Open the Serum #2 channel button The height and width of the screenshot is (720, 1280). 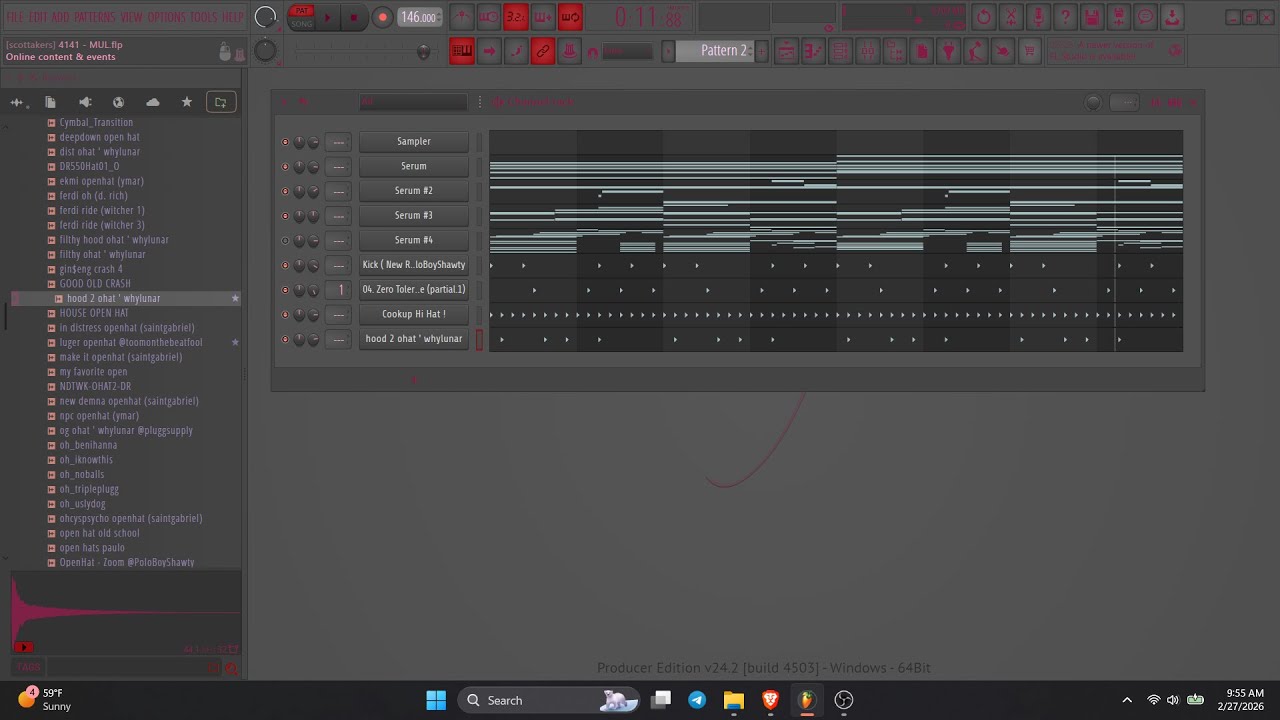pyautogui.click(x=414, y=191)
